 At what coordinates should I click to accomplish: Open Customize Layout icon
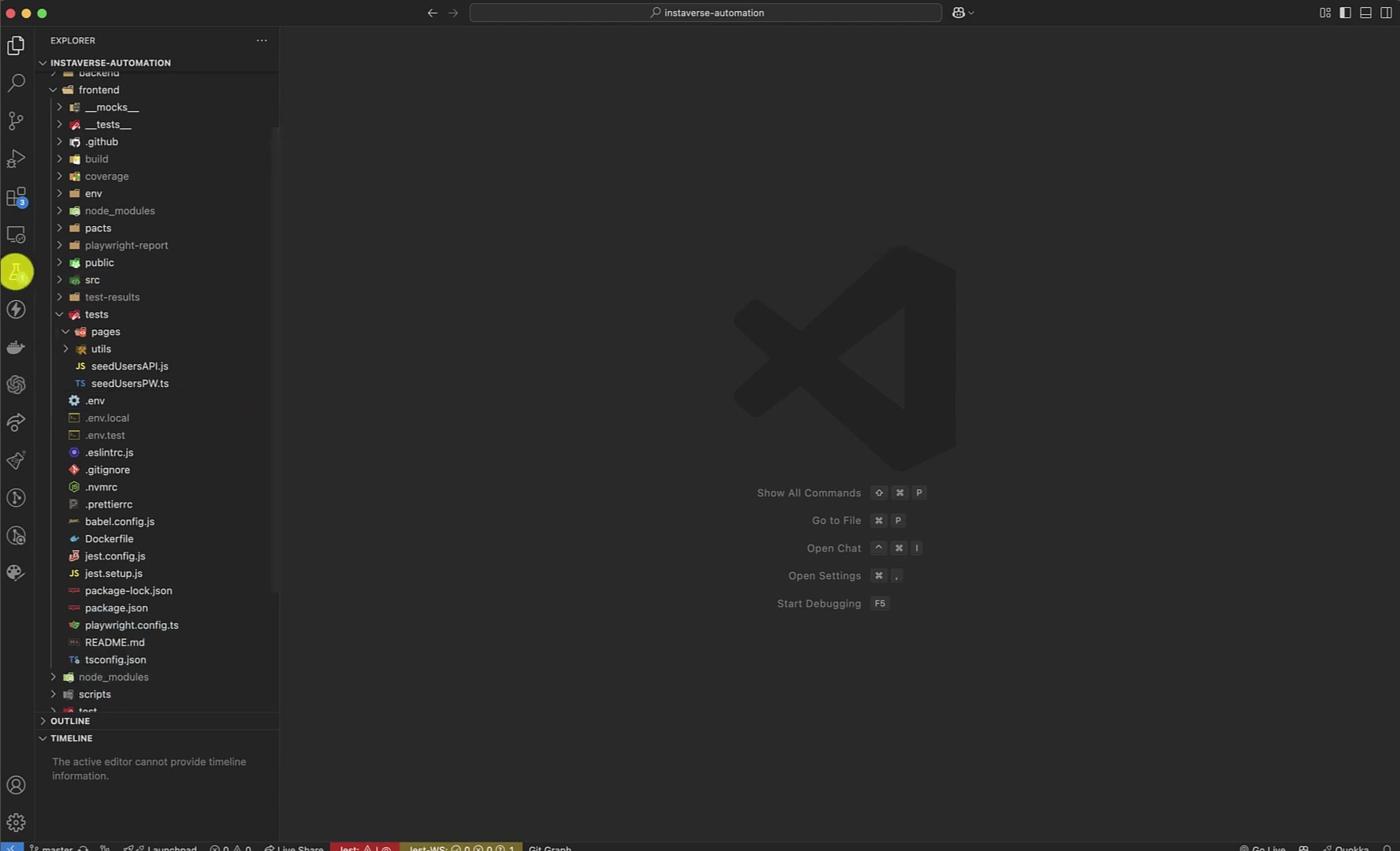pyautogui.click(x=1325, y=13)
